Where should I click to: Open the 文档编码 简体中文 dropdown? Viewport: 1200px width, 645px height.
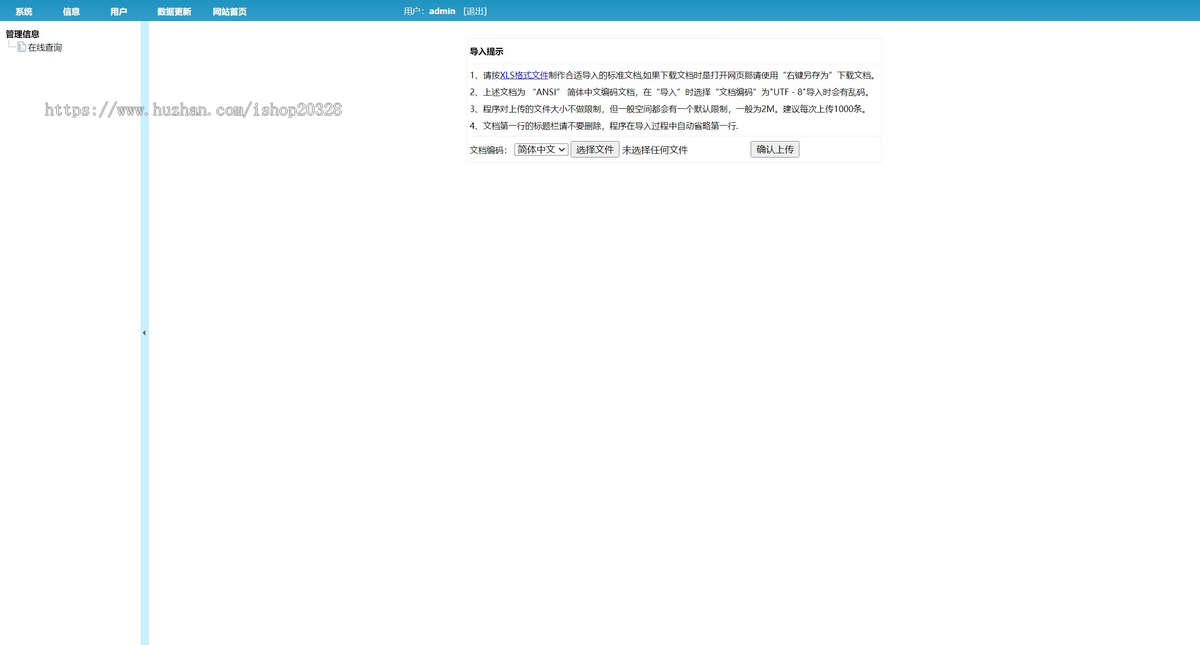click(x=541, y=149)
